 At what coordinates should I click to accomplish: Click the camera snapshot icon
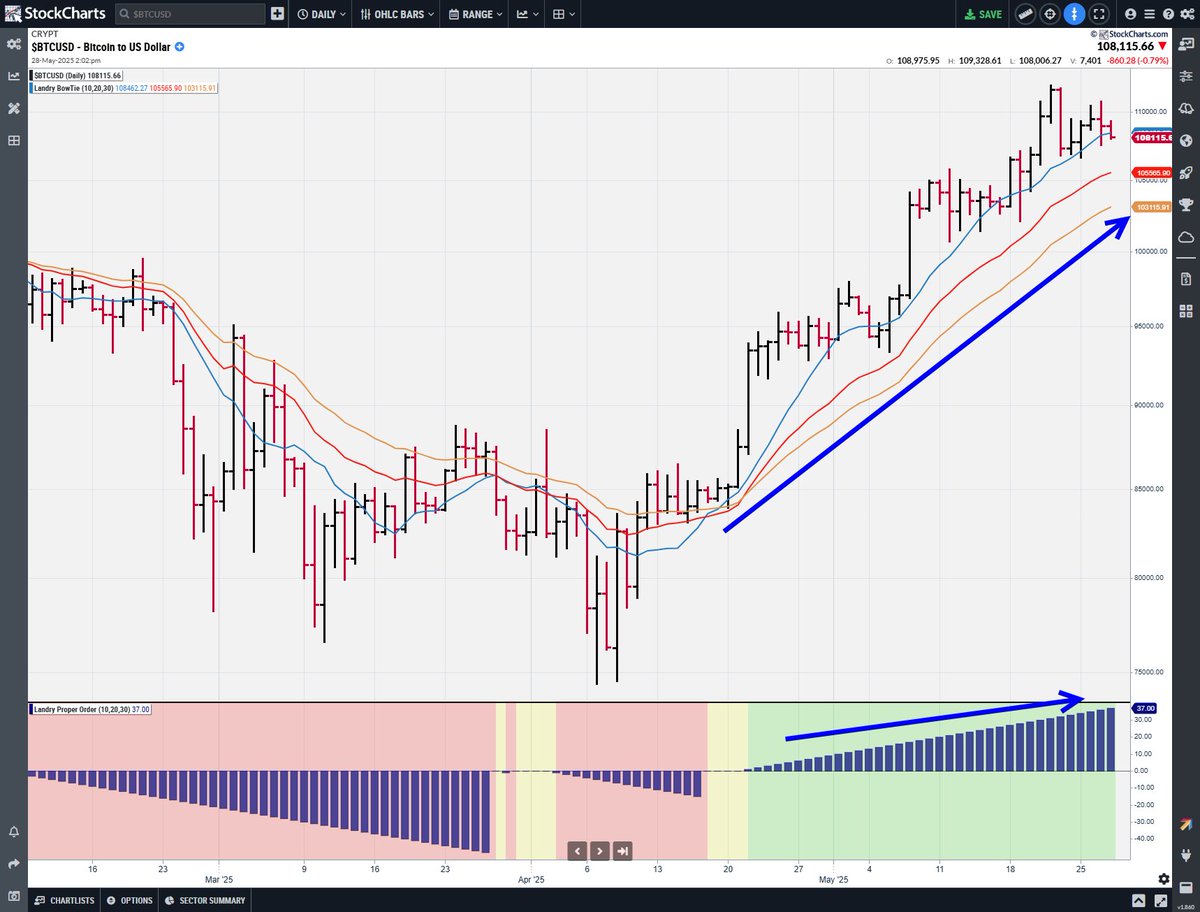tap(14, 897)
